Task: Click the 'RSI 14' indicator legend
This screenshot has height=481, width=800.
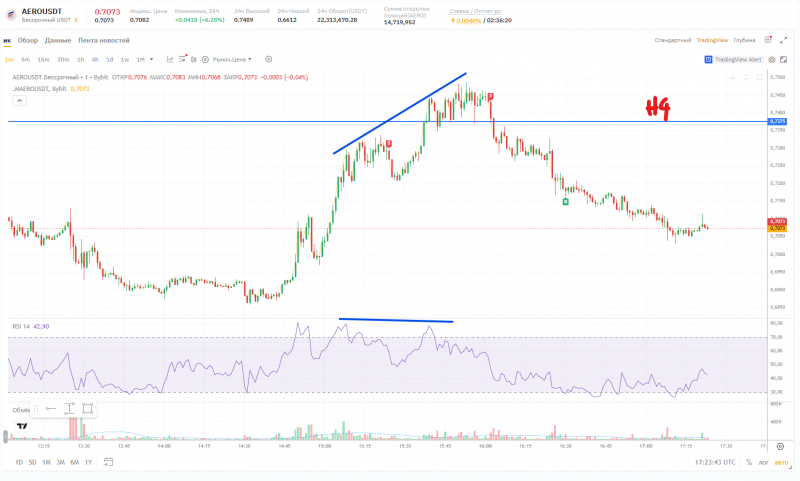Action: point(21,326)
